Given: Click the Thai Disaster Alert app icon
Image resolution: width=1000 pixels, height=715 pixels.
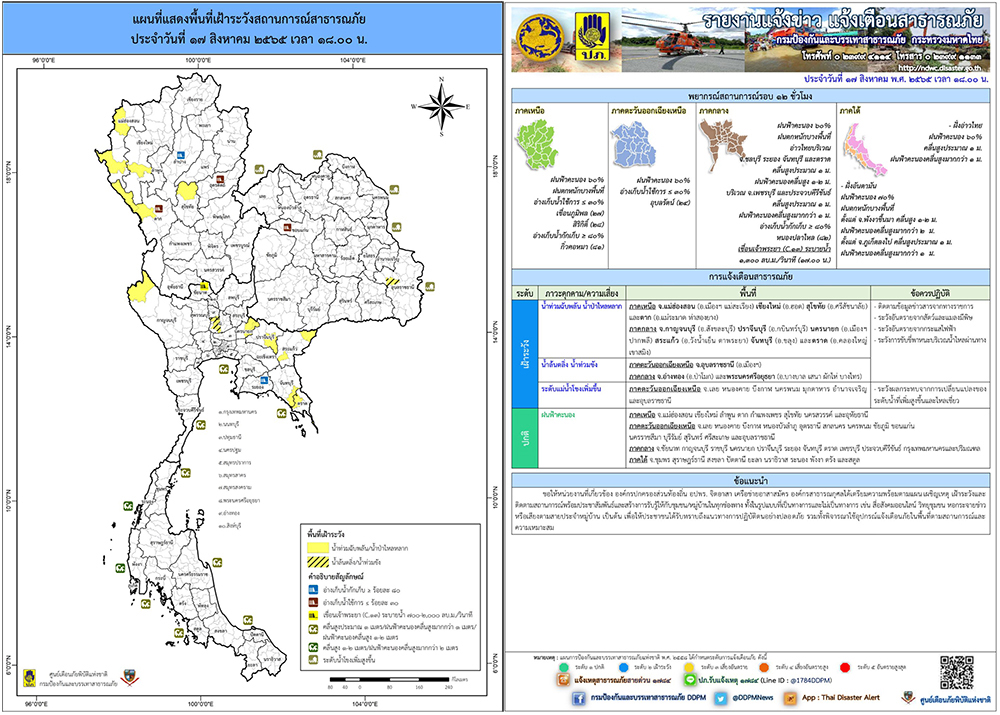Looking at the screenshot, I should 790,698.
